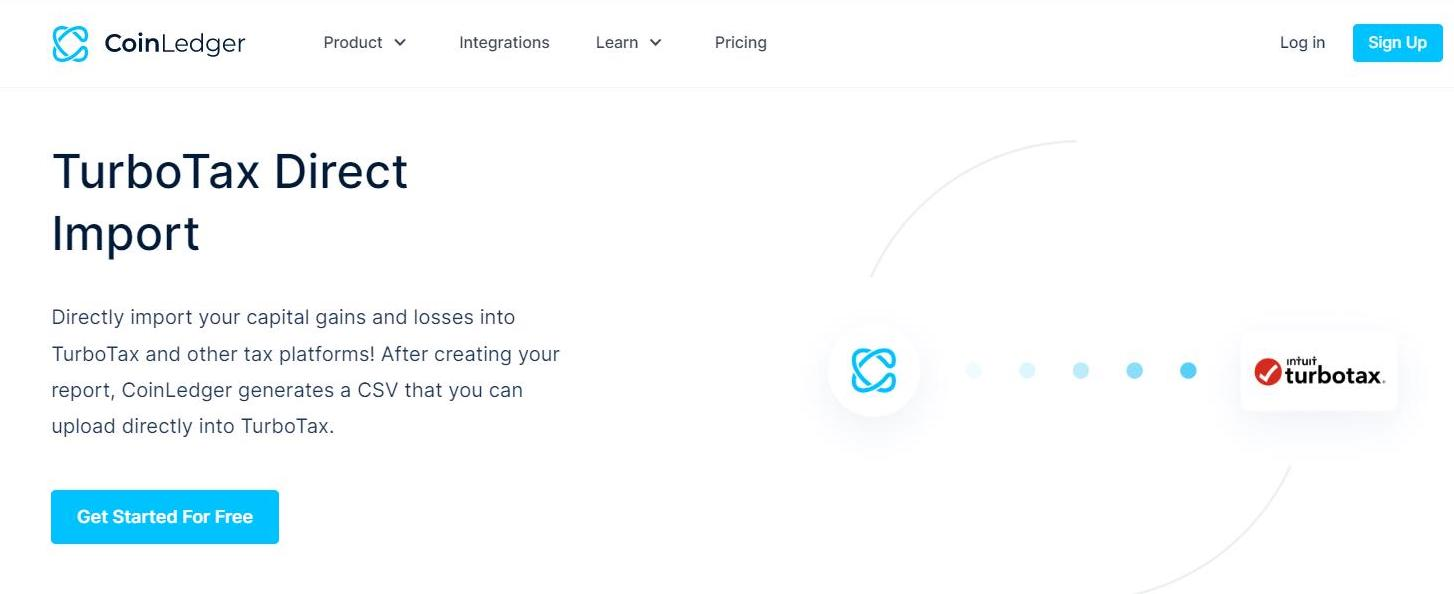Click the Log in link

point(1302,42)
